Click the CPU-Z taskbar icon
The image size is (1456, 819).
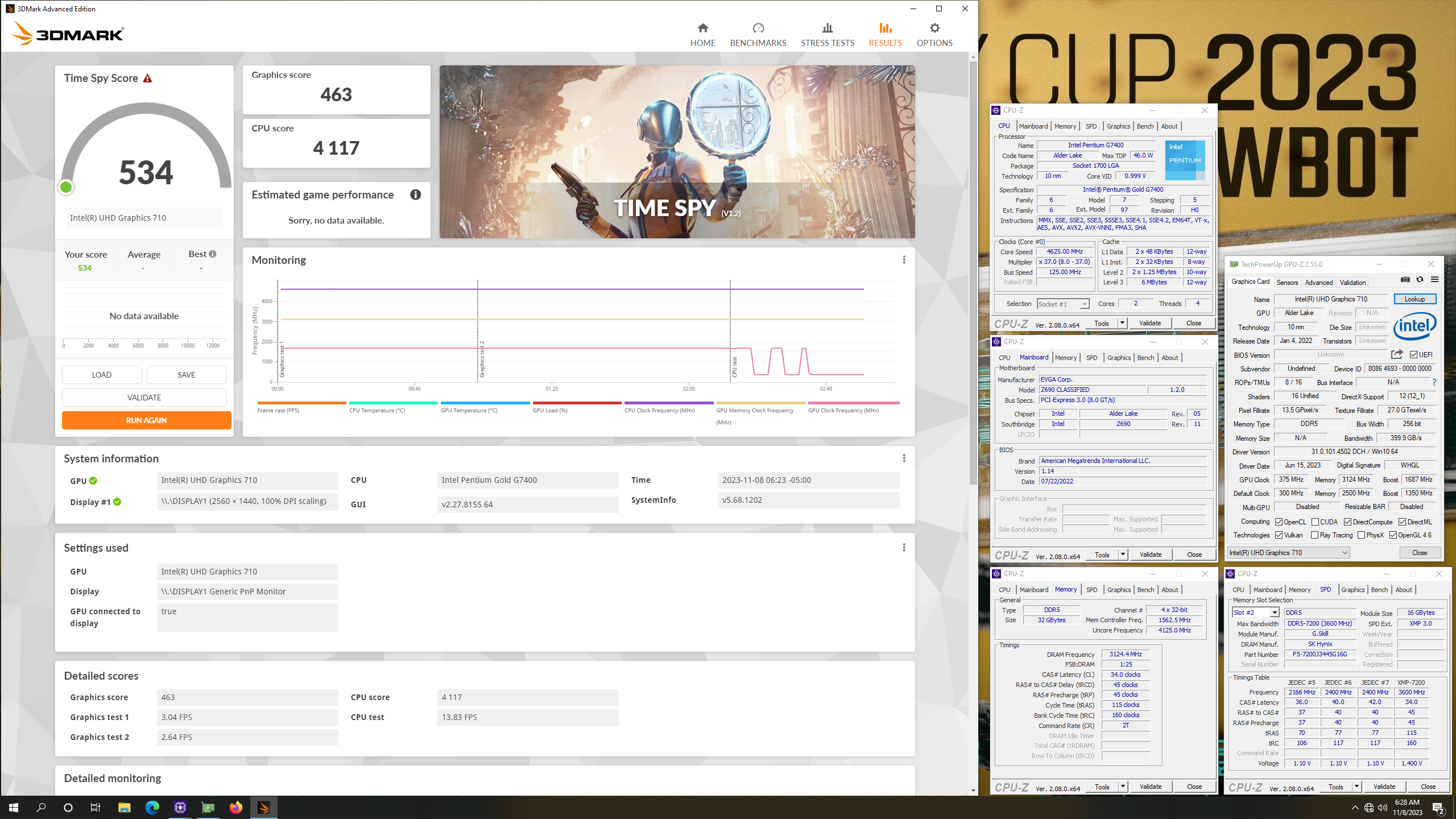pyautogui.click(x=180, y=807)
